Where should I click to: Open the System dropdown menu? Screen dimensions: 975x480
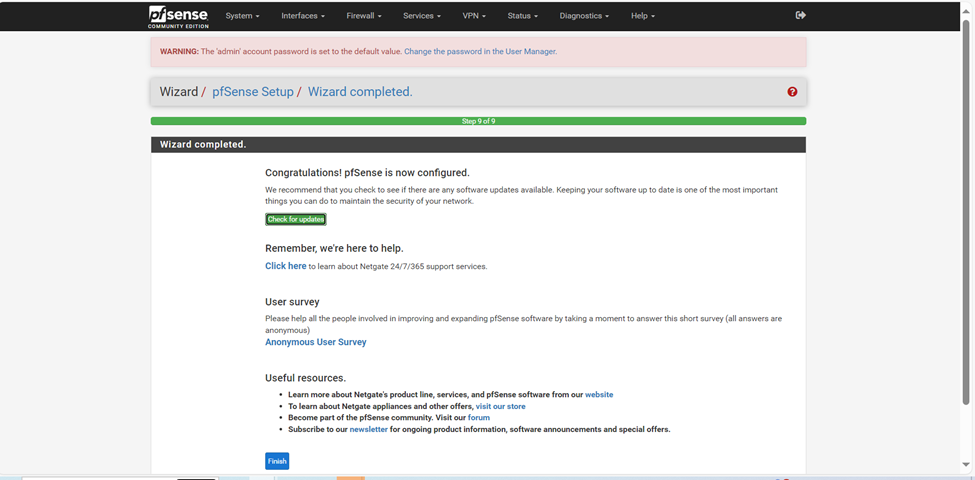tap(242, 16)
